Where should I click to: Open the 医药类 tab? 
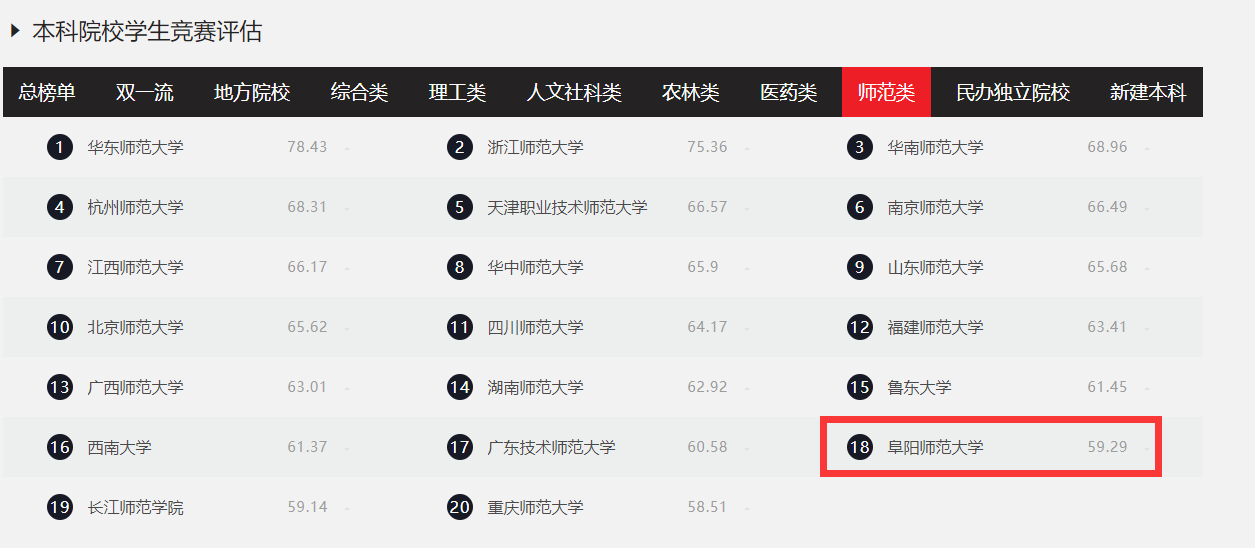point(788,93)
